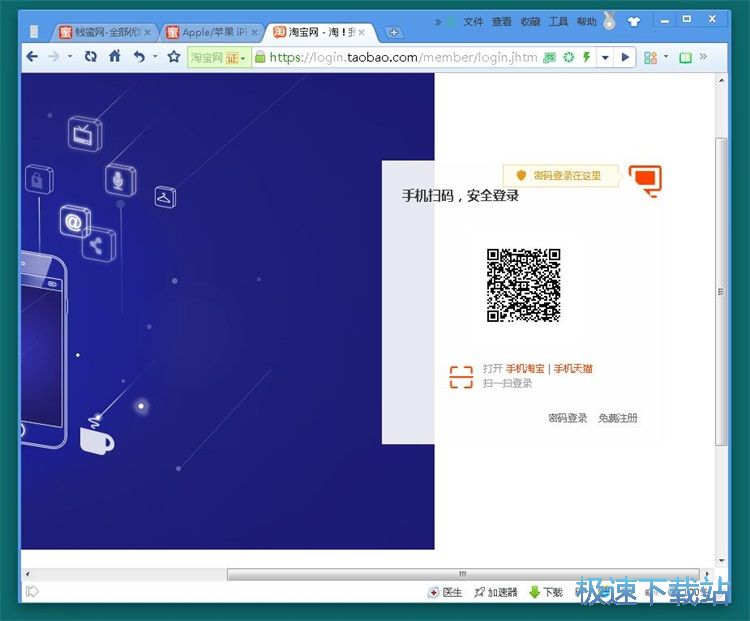750x621 pixels.
Task: Open the 查看 menu
Action: [501, 22]
